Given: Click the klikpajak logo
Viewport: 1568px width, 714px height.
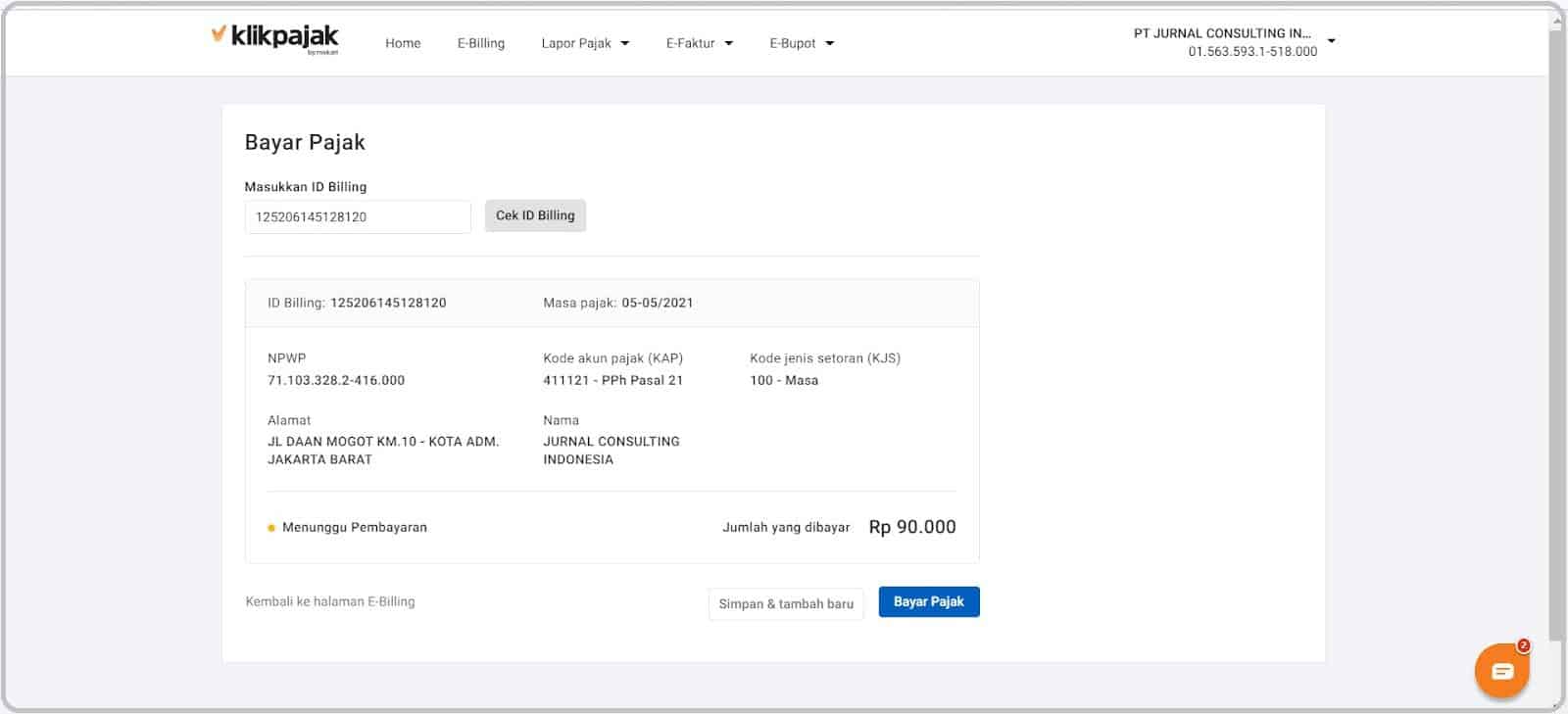Looking at the screenshot, I should click(275, 39).
